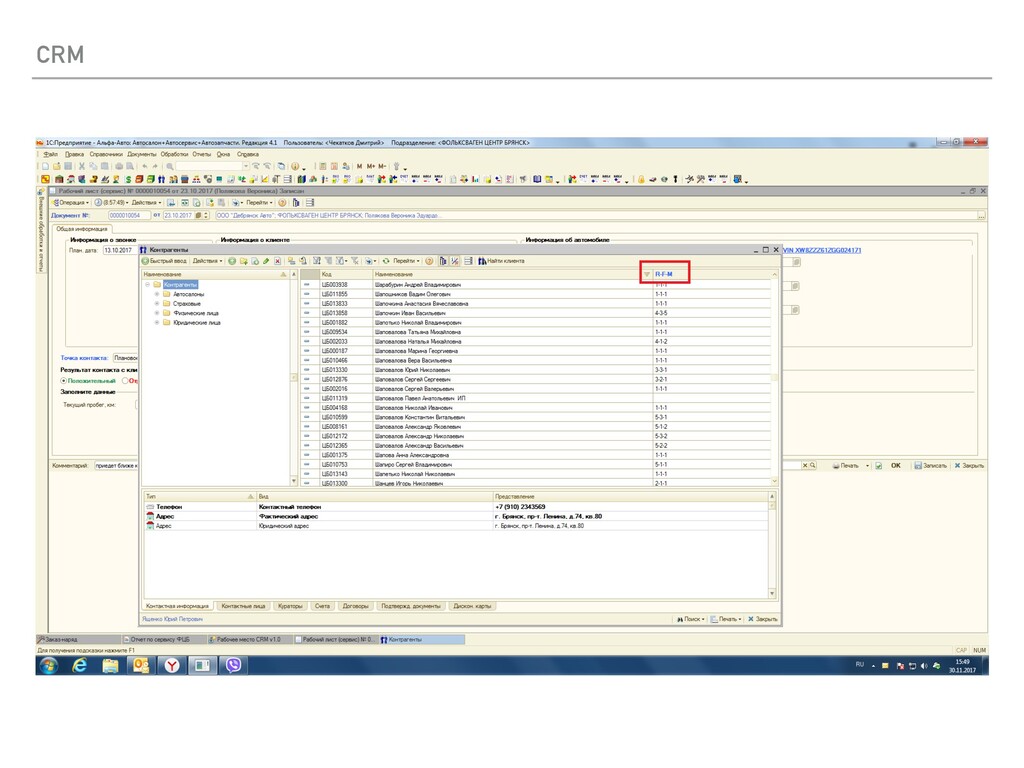This screenshot has height=768, width=1024.
Task: Open Yandex browser from the taskbar
Action: coord(172,664)
